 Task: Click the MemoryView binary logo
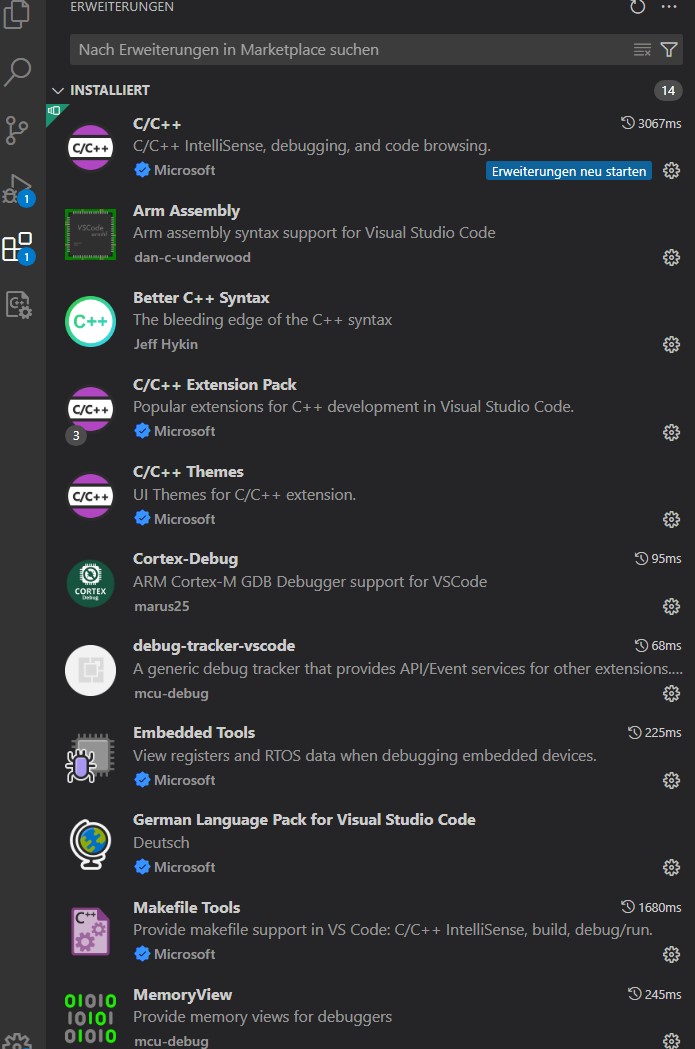coord(90,1018)
